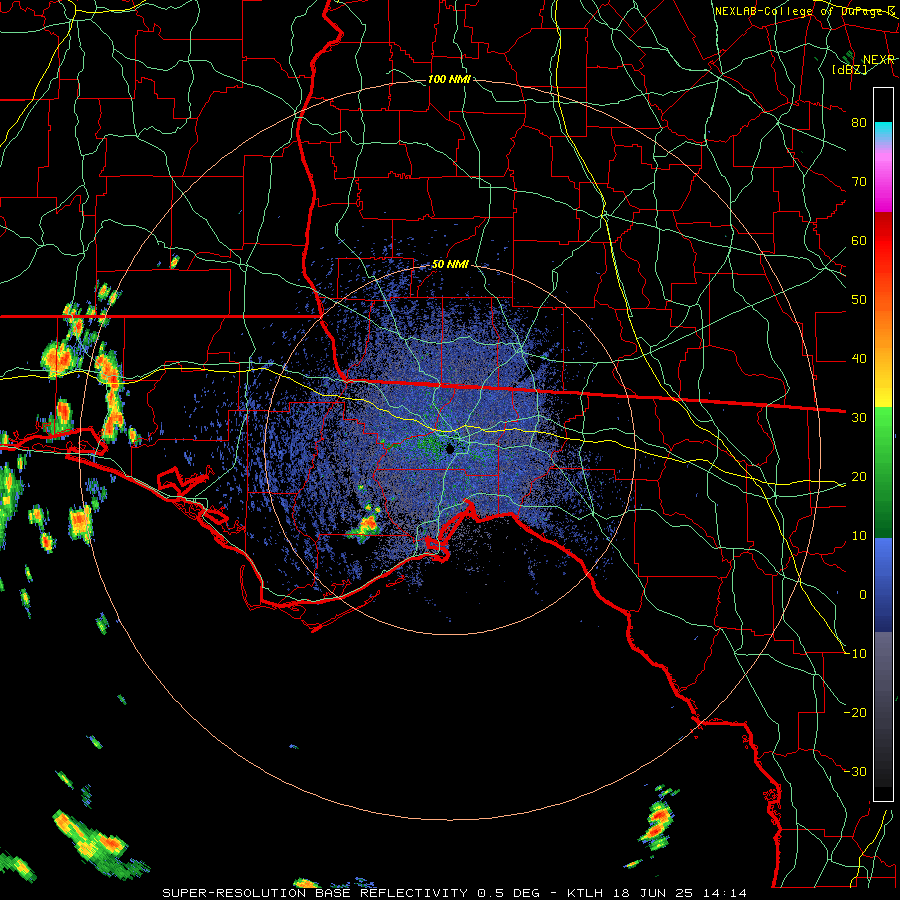Click the 50 NMI range ring label
Screen dimensions: 900x900
pos(450,265)
